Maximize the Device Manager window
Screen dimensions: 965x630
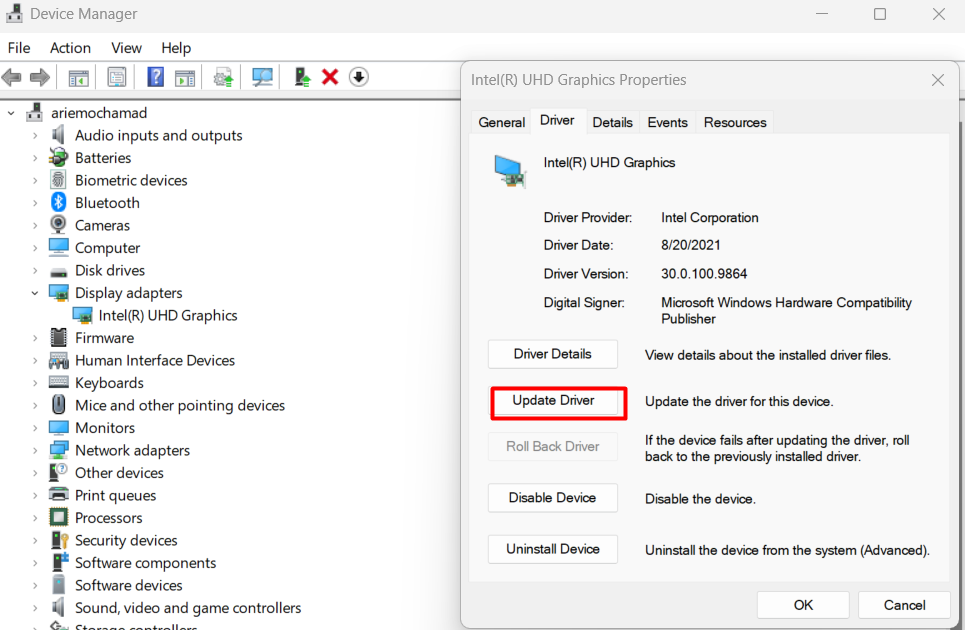point(880,14)
